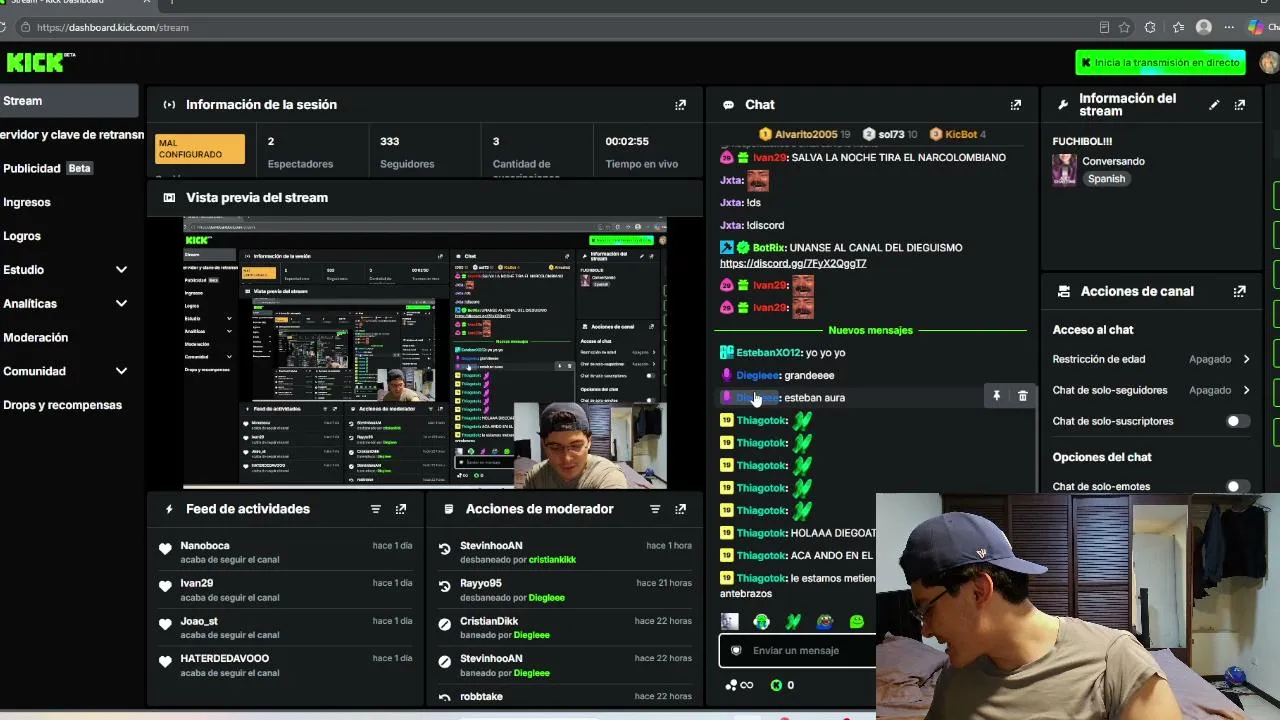Open the Copilot icon in browser toolbar
This screenshot has height=720, width=1280.
pos(1255,28)
